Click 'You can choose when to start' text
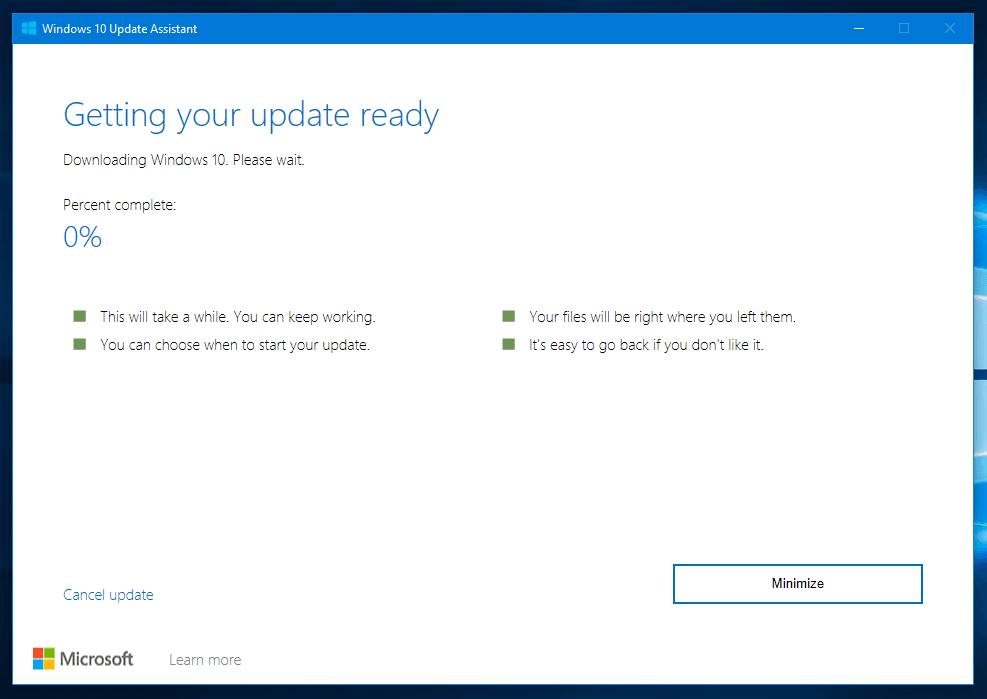Screen dimensions: 987x699 (235, 345)
